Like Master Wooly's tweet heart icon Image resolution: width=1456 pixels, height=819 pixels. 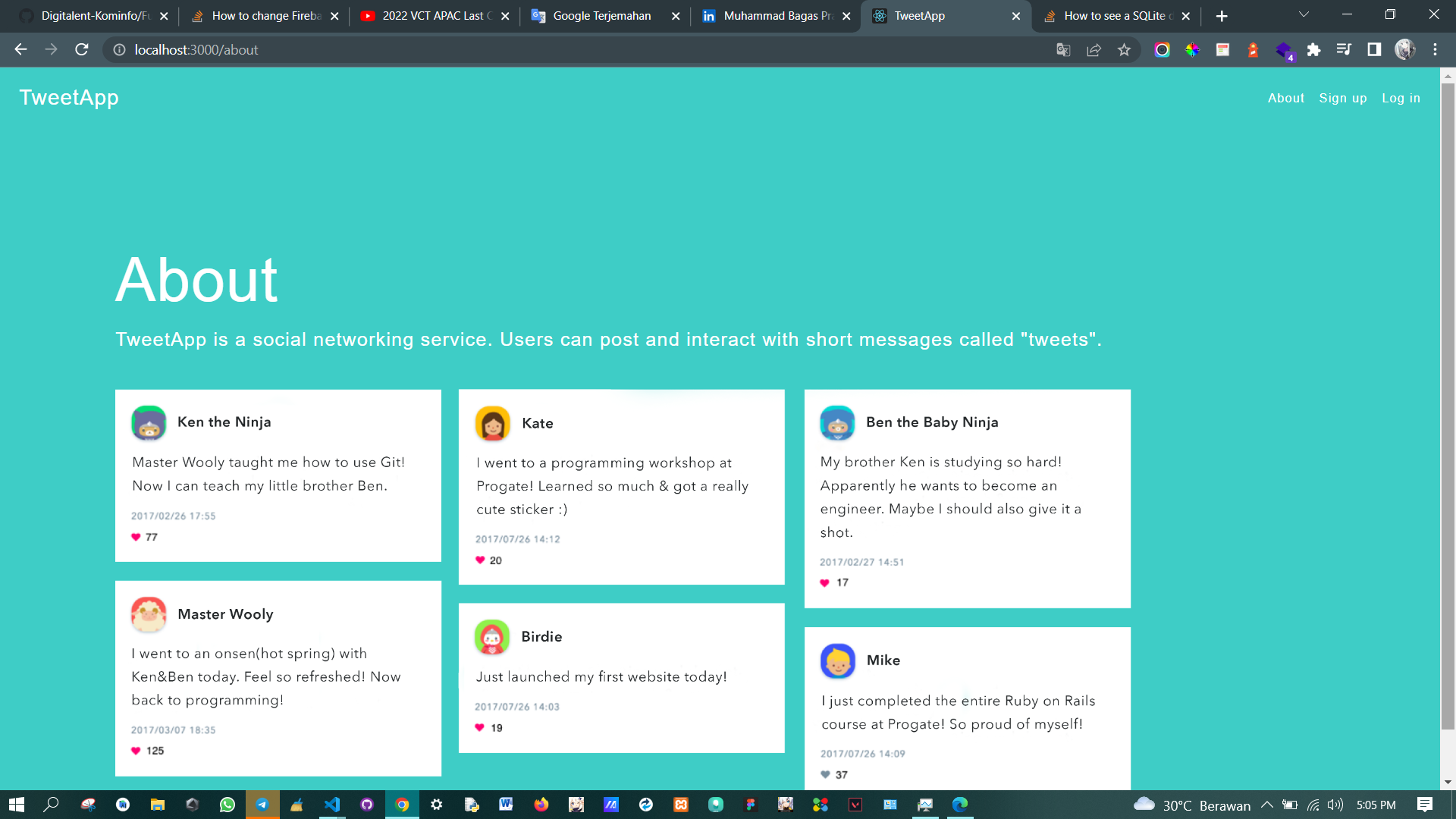click(x=136, y=751)
